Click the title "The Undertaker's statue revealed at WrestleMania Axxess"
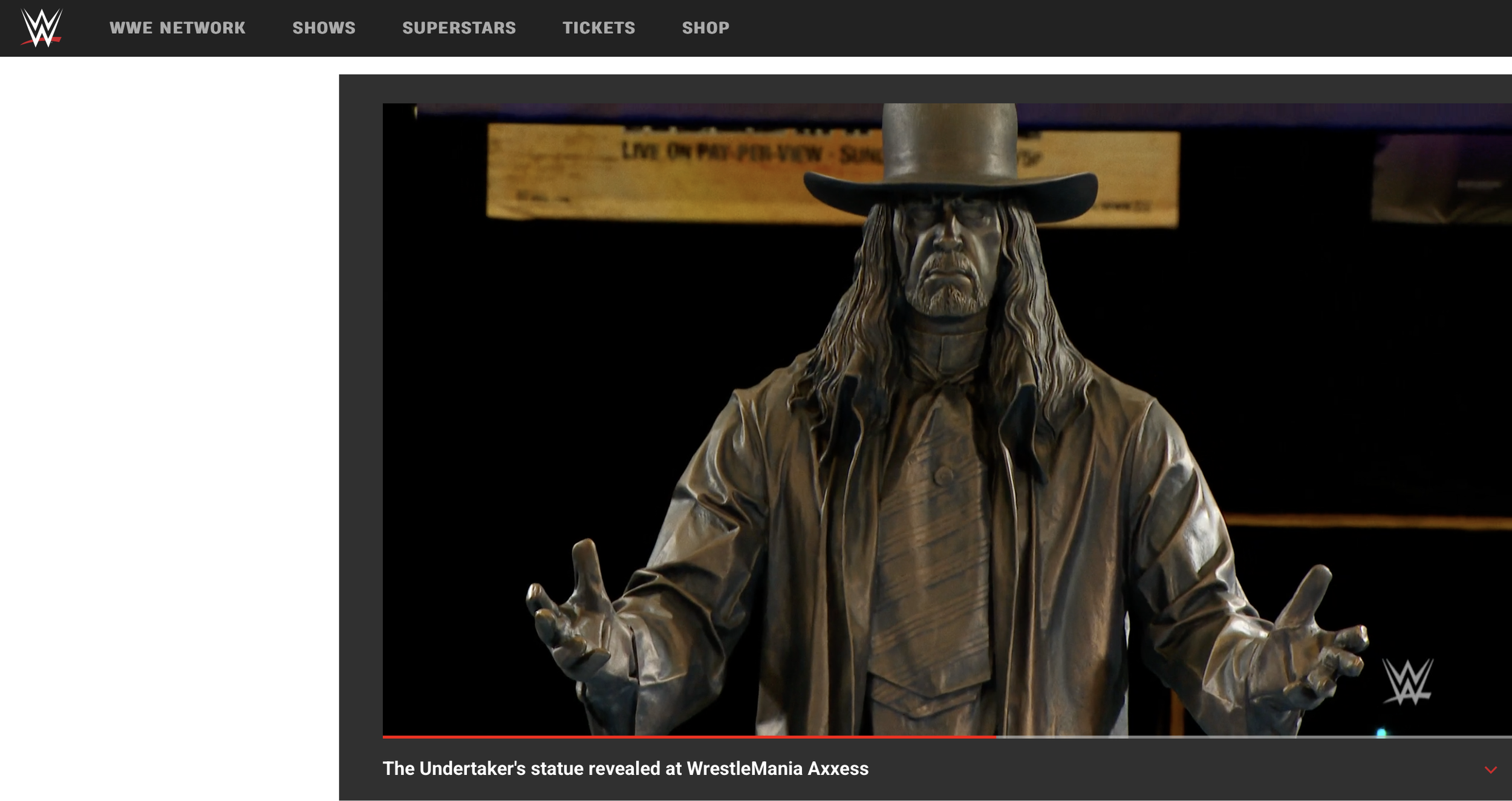This screenshot has width=1512, height=801. pyautogui.click(x=625, y=768)
